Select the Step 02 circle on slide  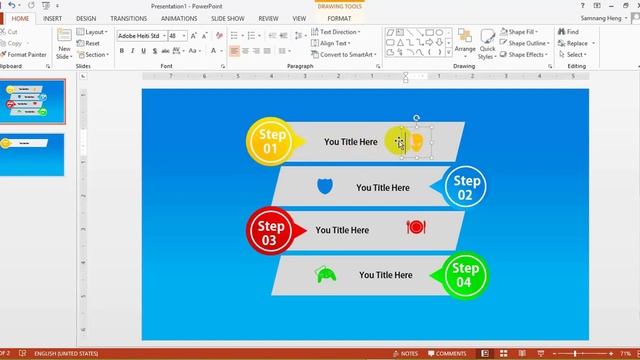pos(466,187)
